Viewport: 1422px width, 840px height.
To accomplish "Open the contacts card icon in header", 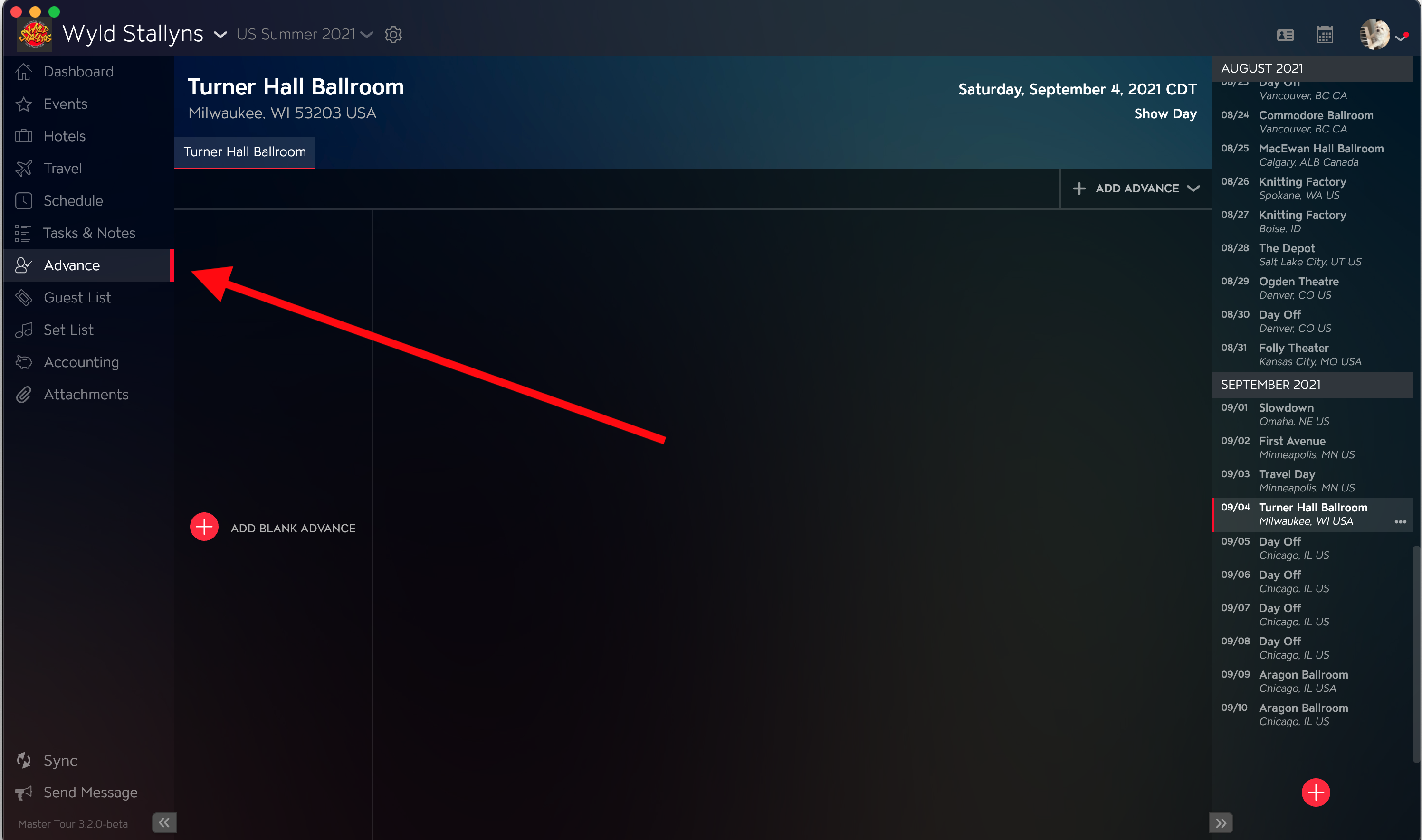I will 1285,35.
